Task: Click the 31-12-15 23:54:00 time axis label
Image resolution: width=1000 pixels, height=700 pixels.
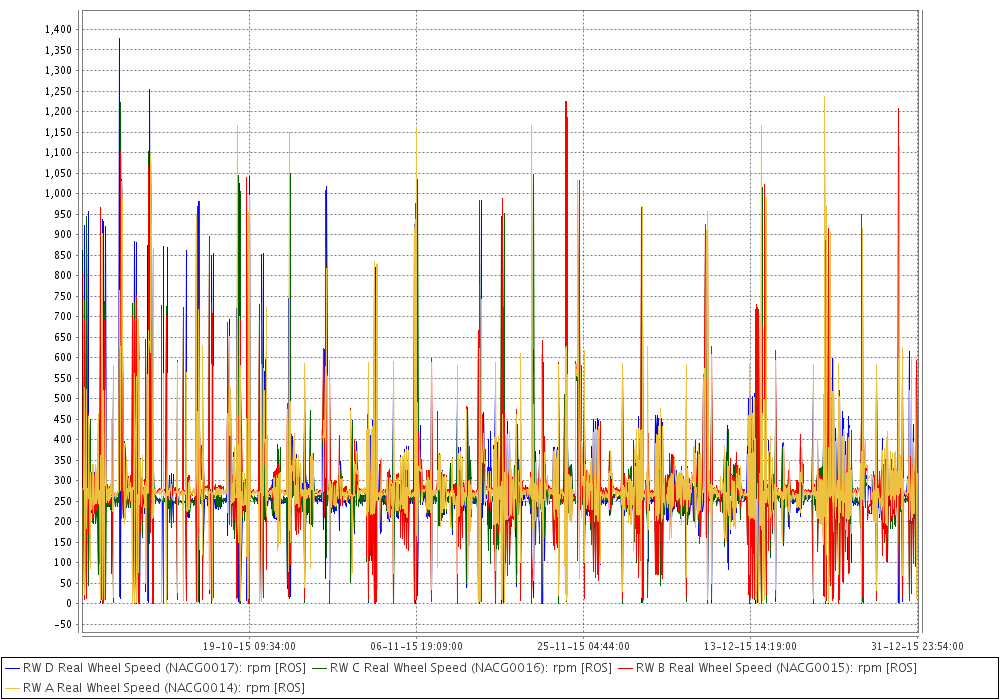Action: pyautogui.click(x=917, y=646)
